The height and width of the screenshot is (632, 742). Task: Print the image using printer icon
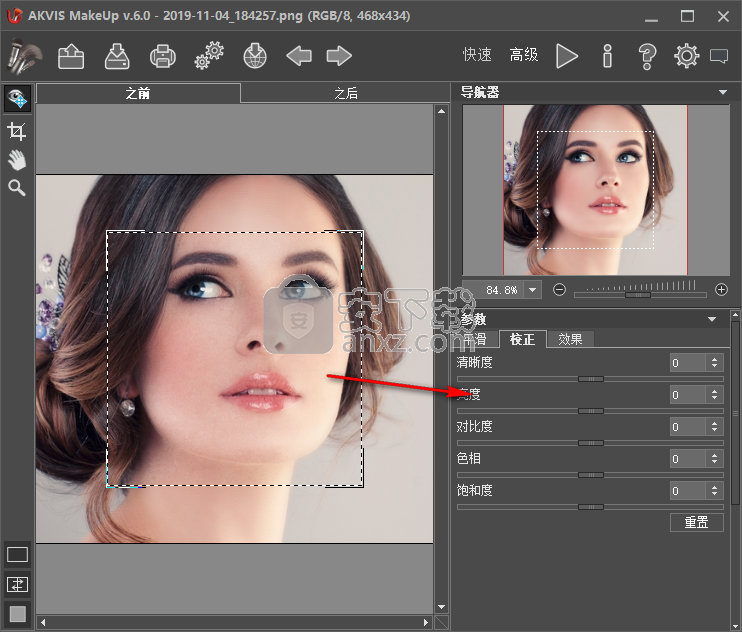point(163,56)
